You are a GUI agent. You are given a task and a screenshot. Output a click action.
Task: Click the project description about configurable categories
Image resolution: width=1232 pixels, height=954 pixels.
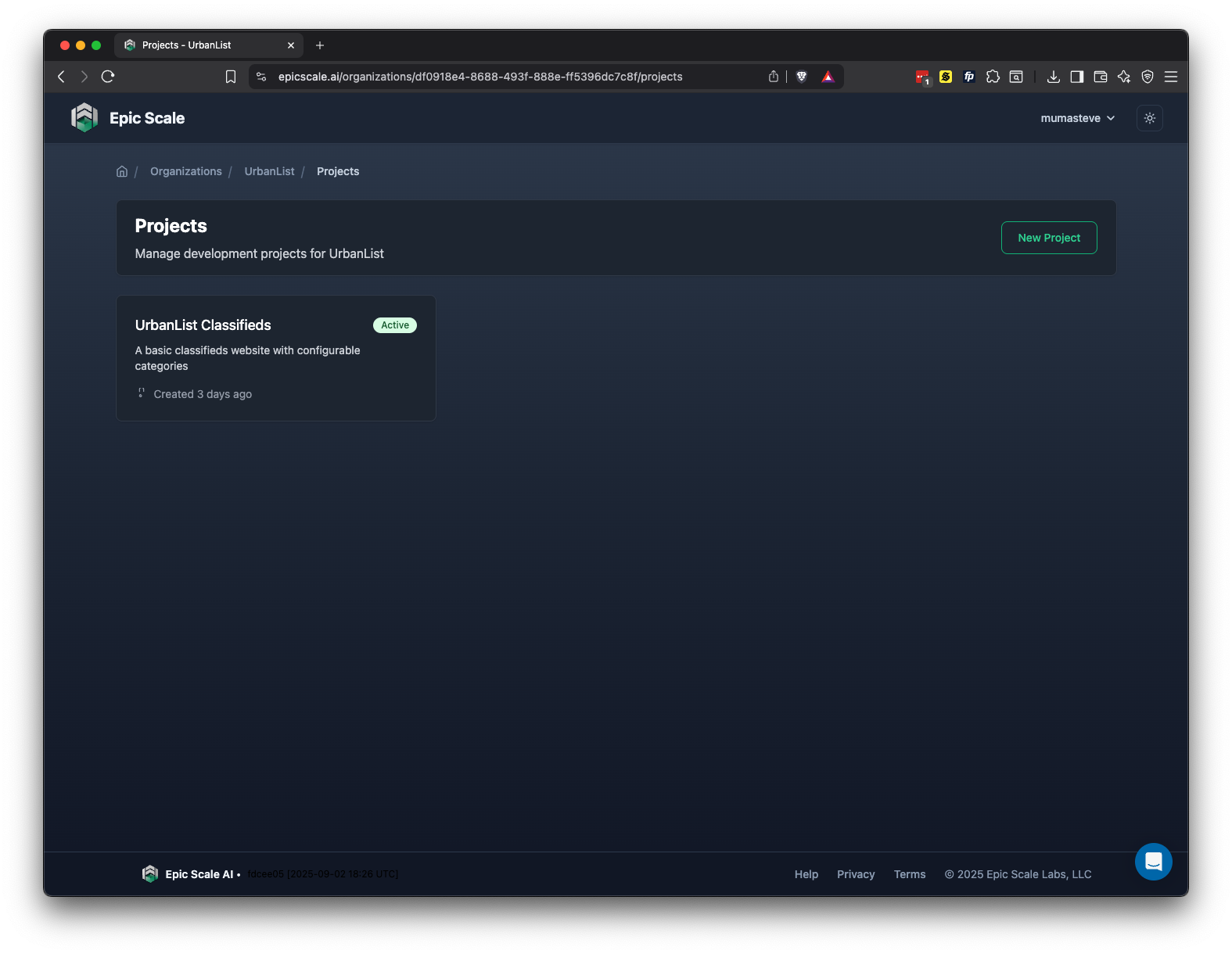(x=248, y=358)
